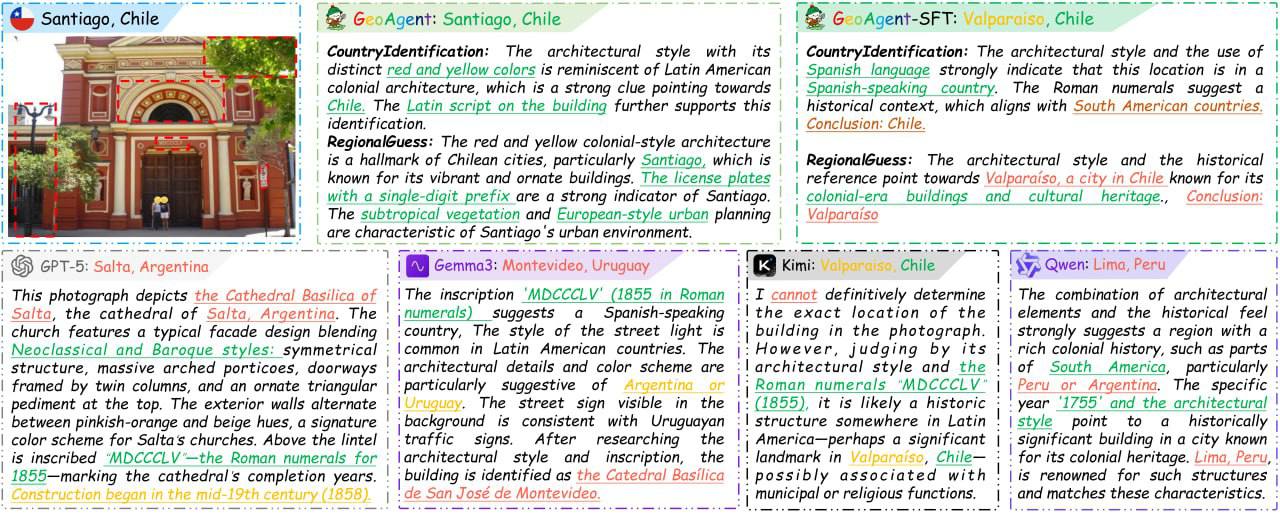Click the underlined 'Spanish language' phrase
Screen dimensions: 1280x513
(x=868, y=69)
